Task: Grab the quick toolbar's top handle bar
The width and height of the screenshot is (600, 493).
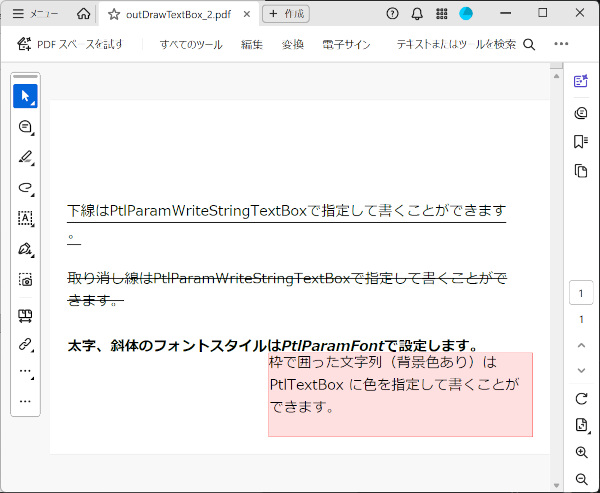Action: pos(25,77)
